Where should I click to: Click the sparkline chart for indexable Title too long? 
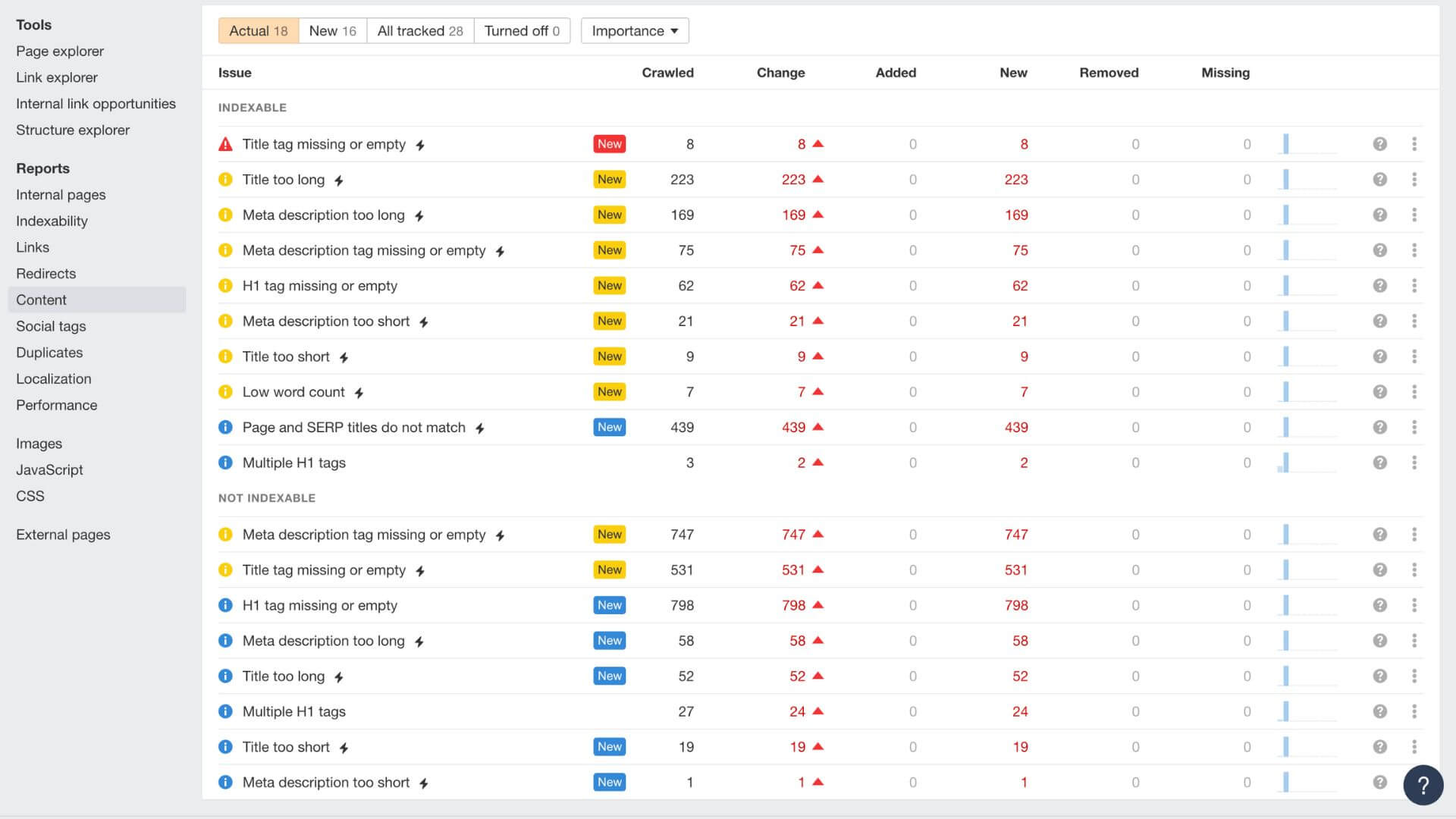pos(1307,180)
